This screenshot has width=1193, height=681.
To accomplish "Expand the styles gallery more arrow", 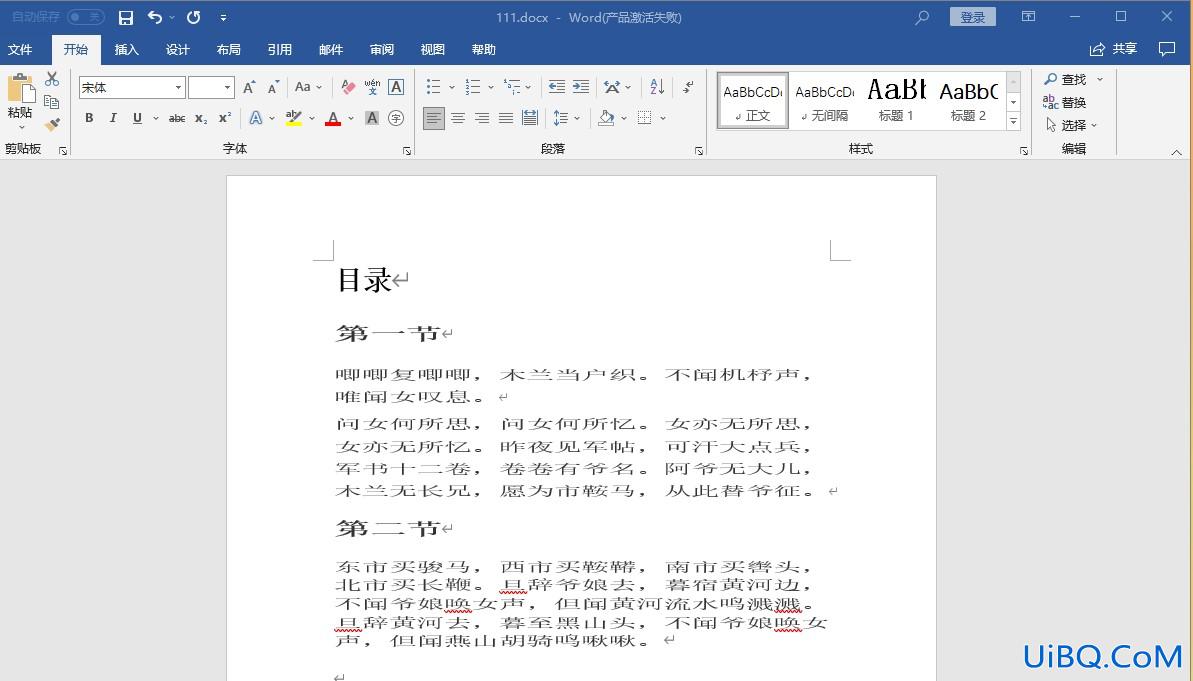I will [x=1013, y=121].
